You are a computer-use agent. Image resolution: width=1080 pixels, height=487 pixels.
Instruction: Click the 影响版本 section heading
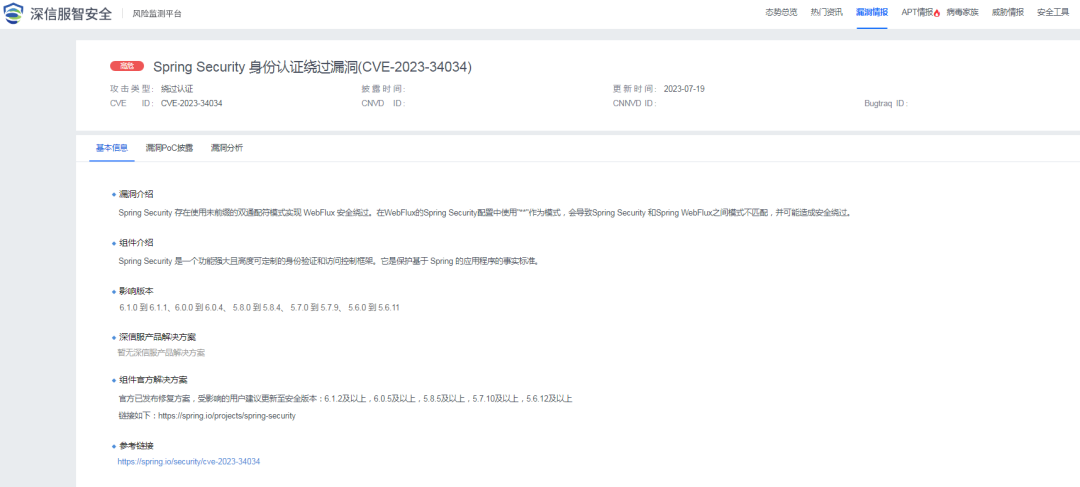point(136,291)
